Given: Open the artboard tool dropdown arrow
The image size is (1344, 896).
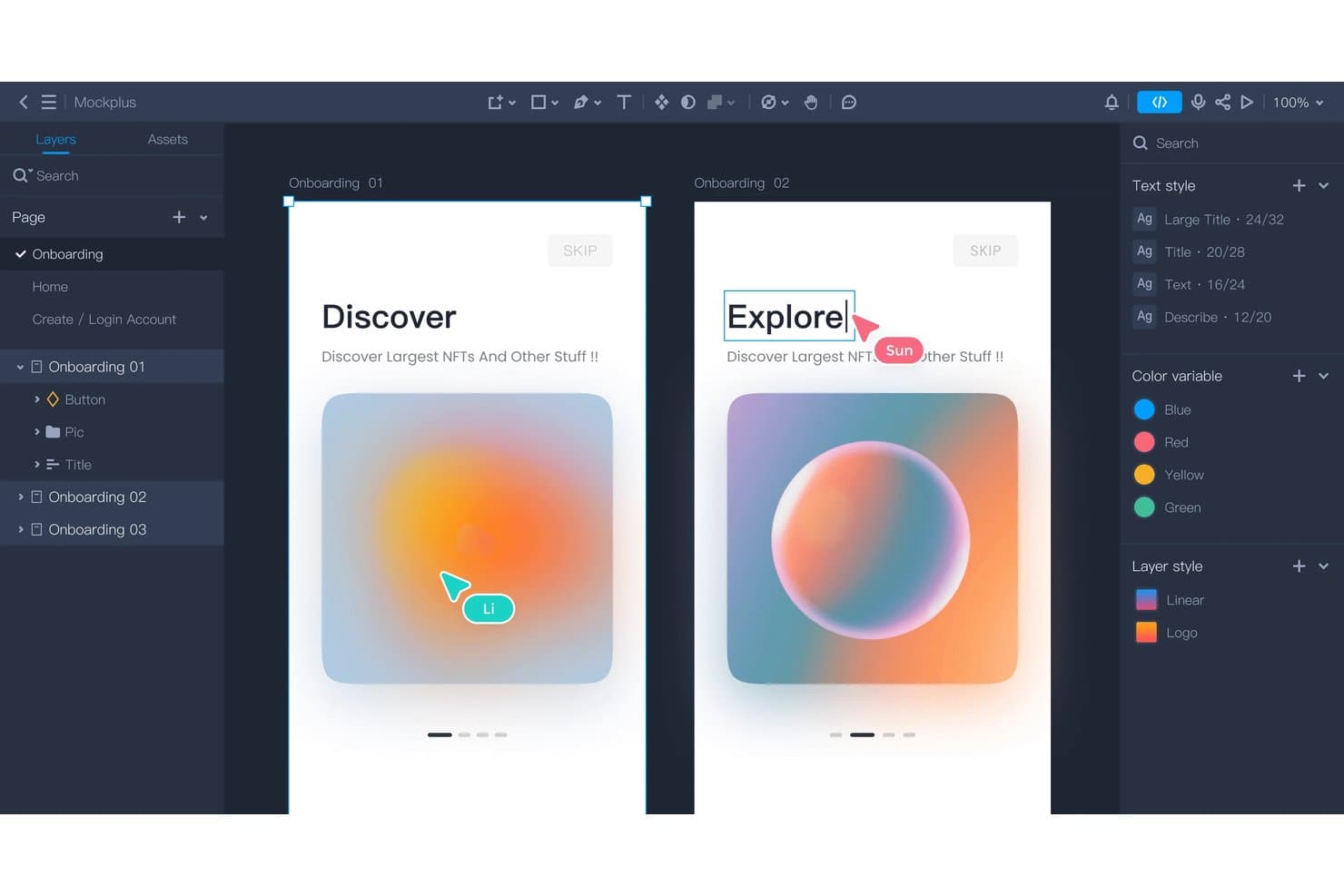Looking at the screenshot, I should [512, 103].
